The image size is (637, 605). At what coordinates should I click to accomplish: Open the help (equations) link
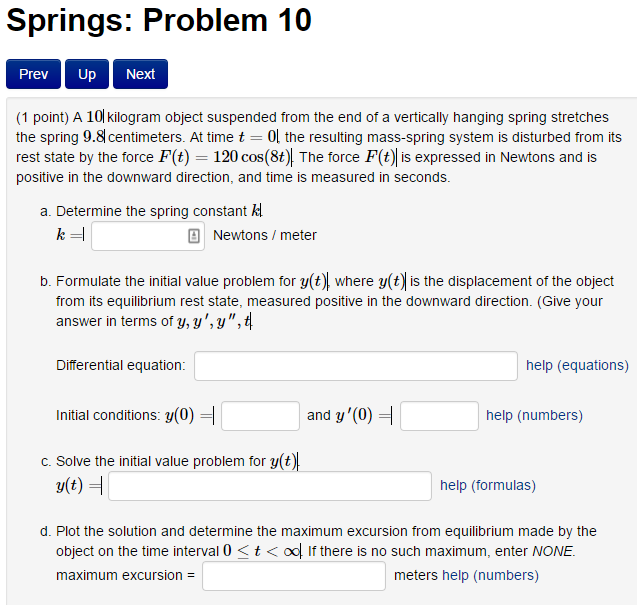coord(577,365)
